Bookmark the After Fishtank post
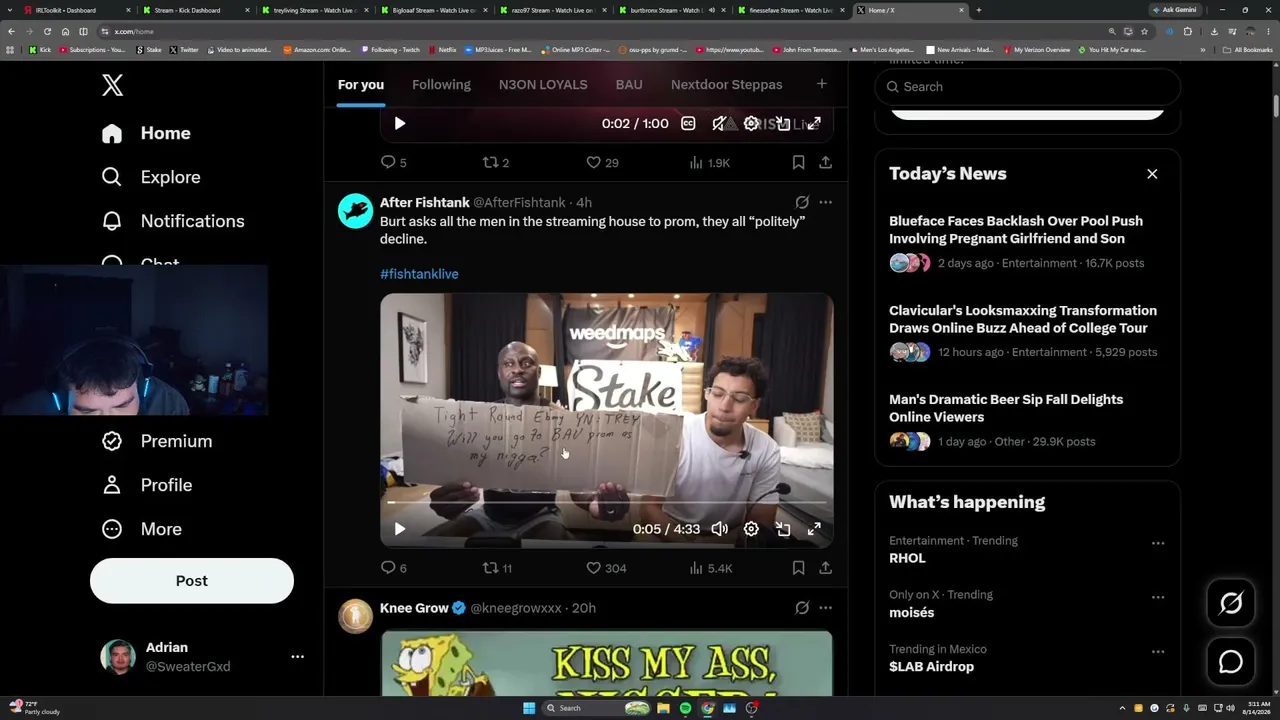The width and height of the screenshot is (1280, 720). [x=798, y=568]
